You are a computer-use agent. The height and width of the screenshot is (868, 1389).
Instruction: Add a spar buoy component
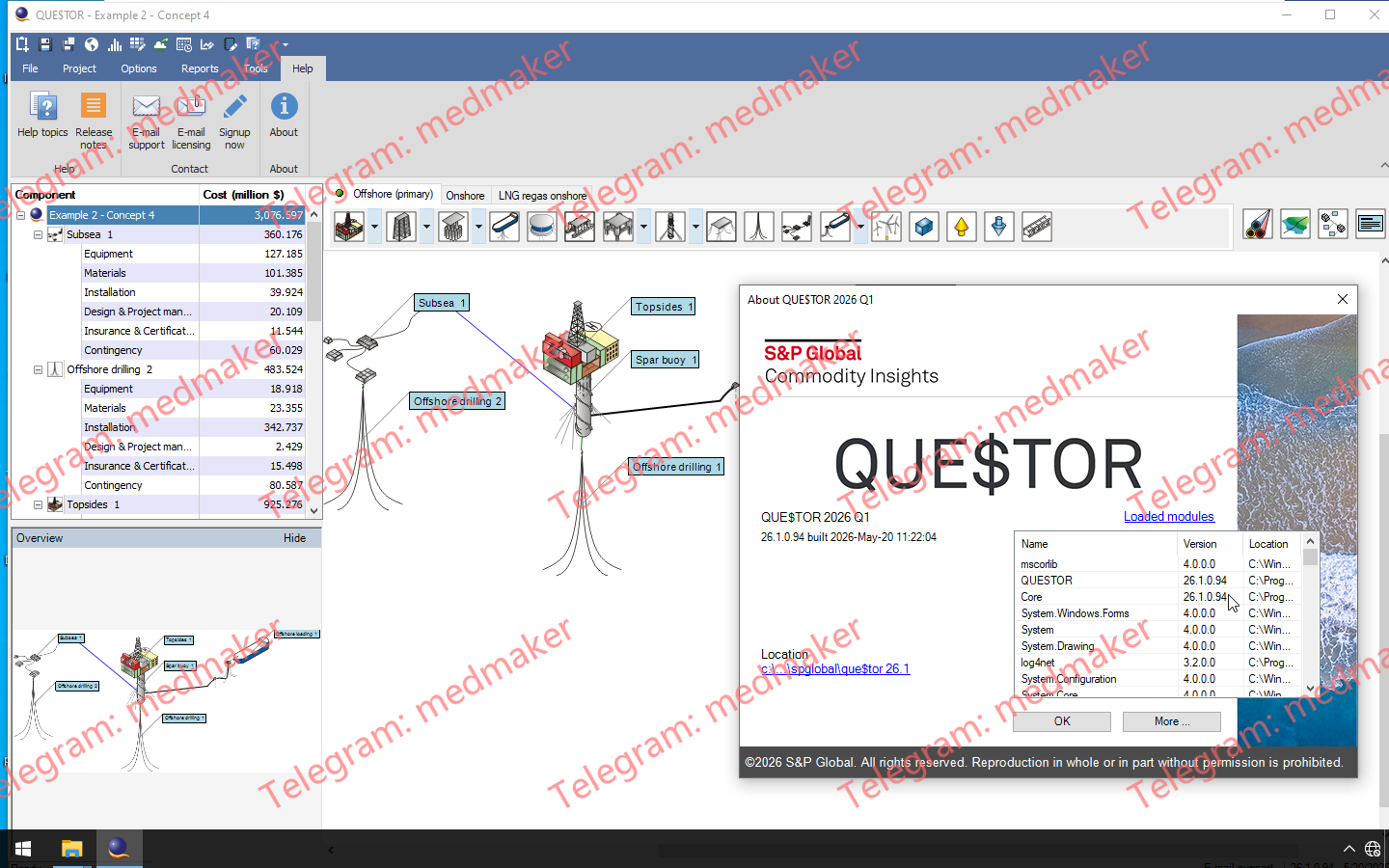pyautogui.click(x=670, y=227)
